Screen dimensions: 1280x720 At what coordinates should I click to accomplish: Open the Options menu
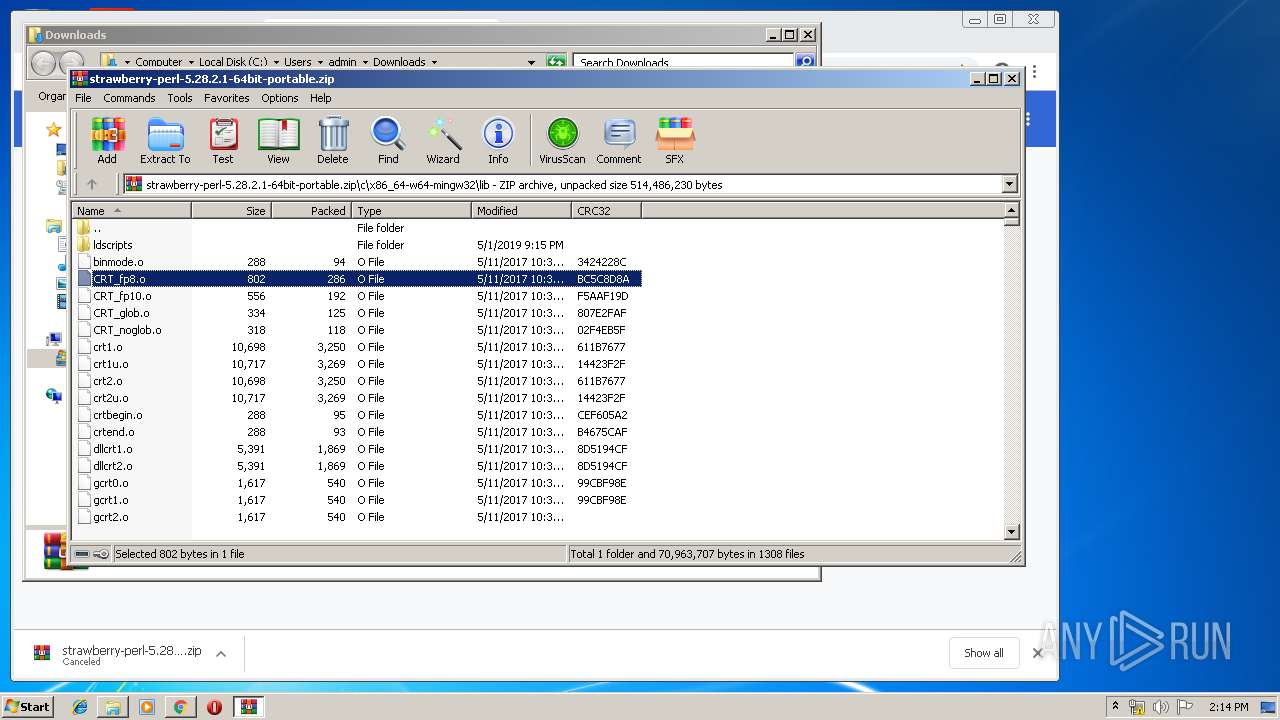click(280, 98)
